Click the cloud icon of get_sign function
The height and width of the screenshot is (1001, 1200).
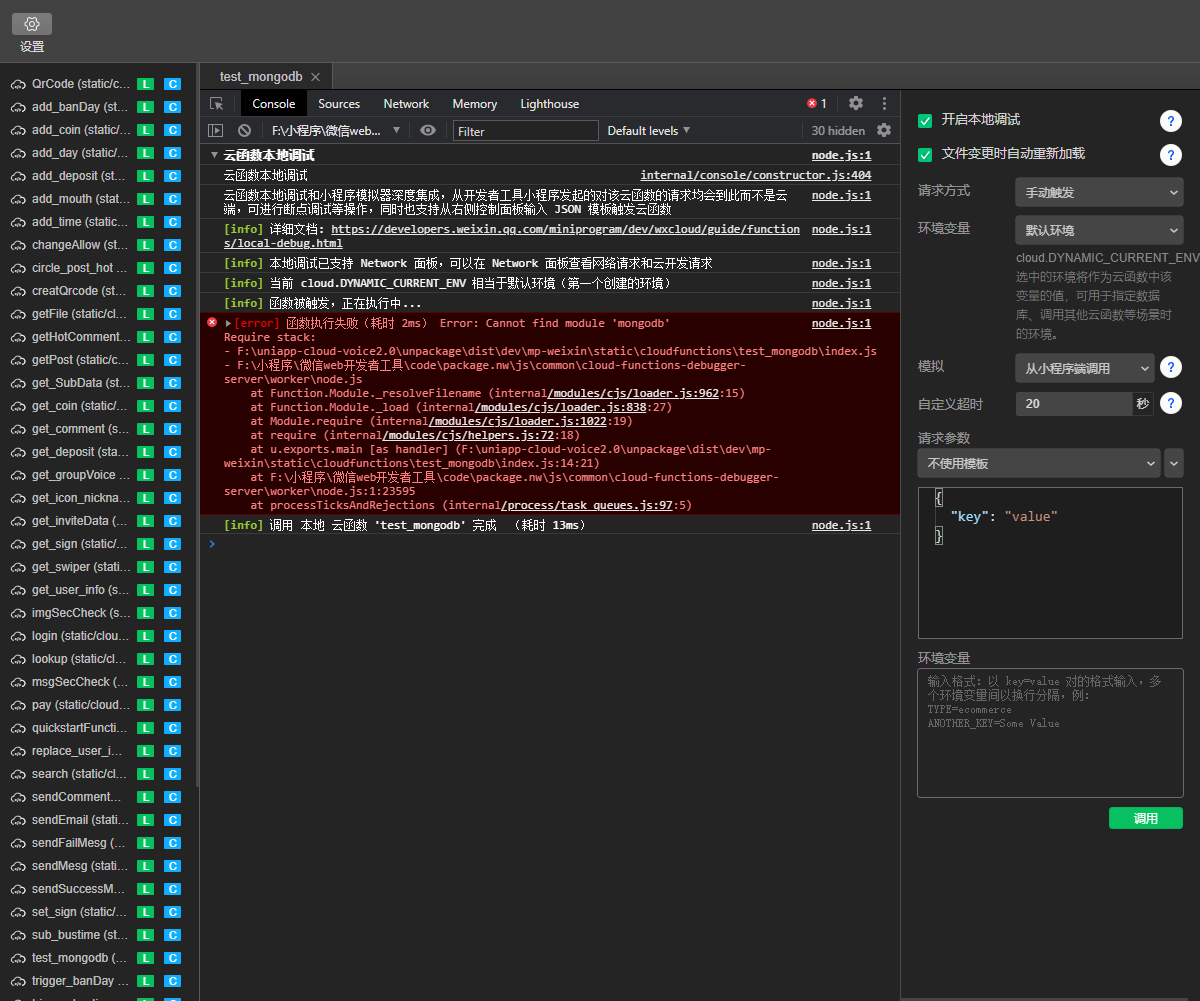pos(18,544)
